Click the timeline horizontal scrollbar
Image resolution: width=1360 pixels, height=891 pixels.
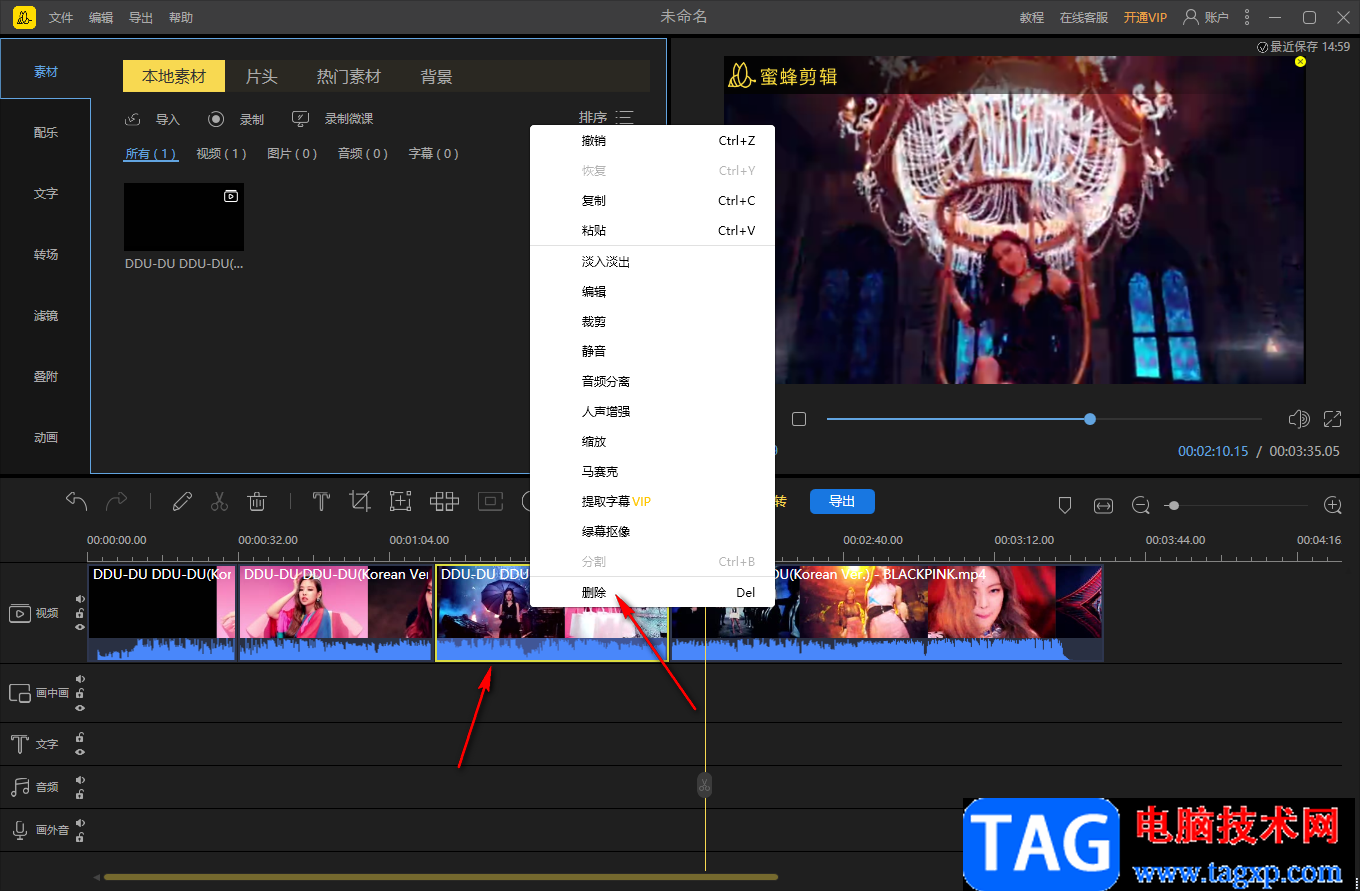[x=440, y=877]
